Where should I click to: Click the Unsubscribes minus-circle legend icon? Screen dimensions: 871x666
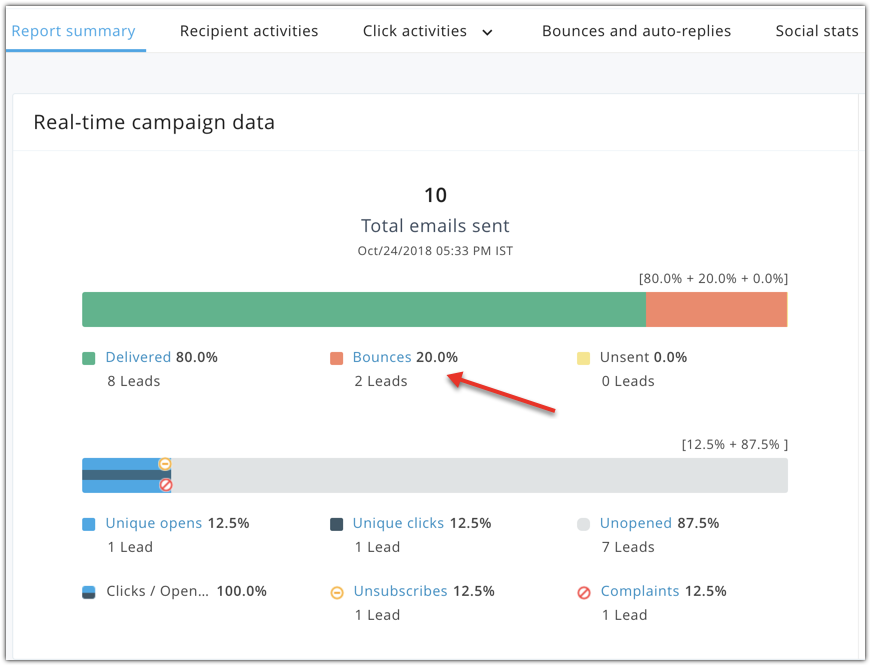coord(337,592)
